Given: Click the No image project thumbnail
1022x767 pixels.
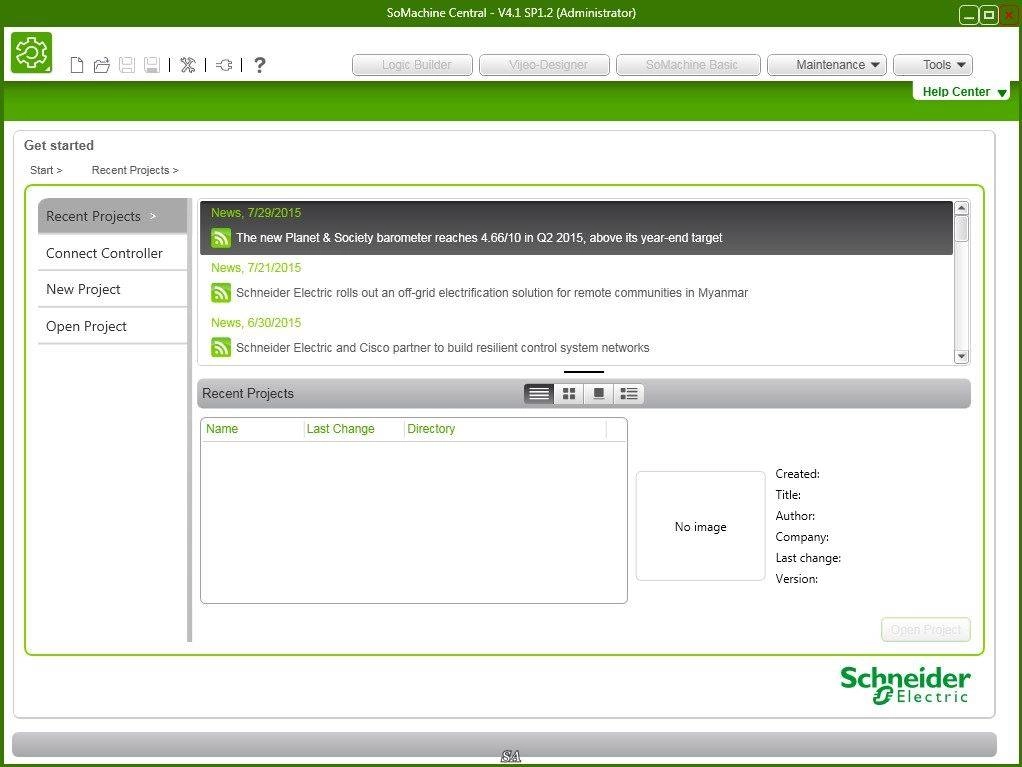Looking at the screenshot, I should [x=701, y=526].
